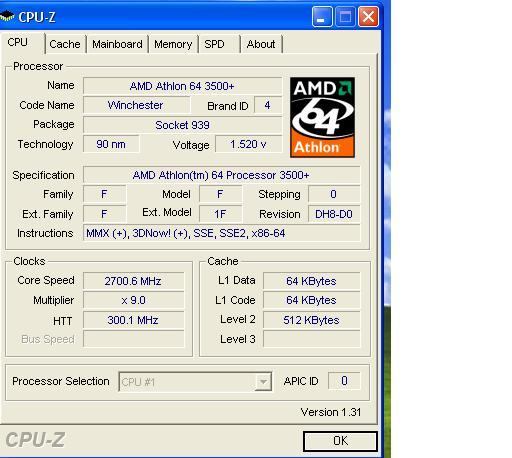Click the empty Bus Speed field

[133, 339]
